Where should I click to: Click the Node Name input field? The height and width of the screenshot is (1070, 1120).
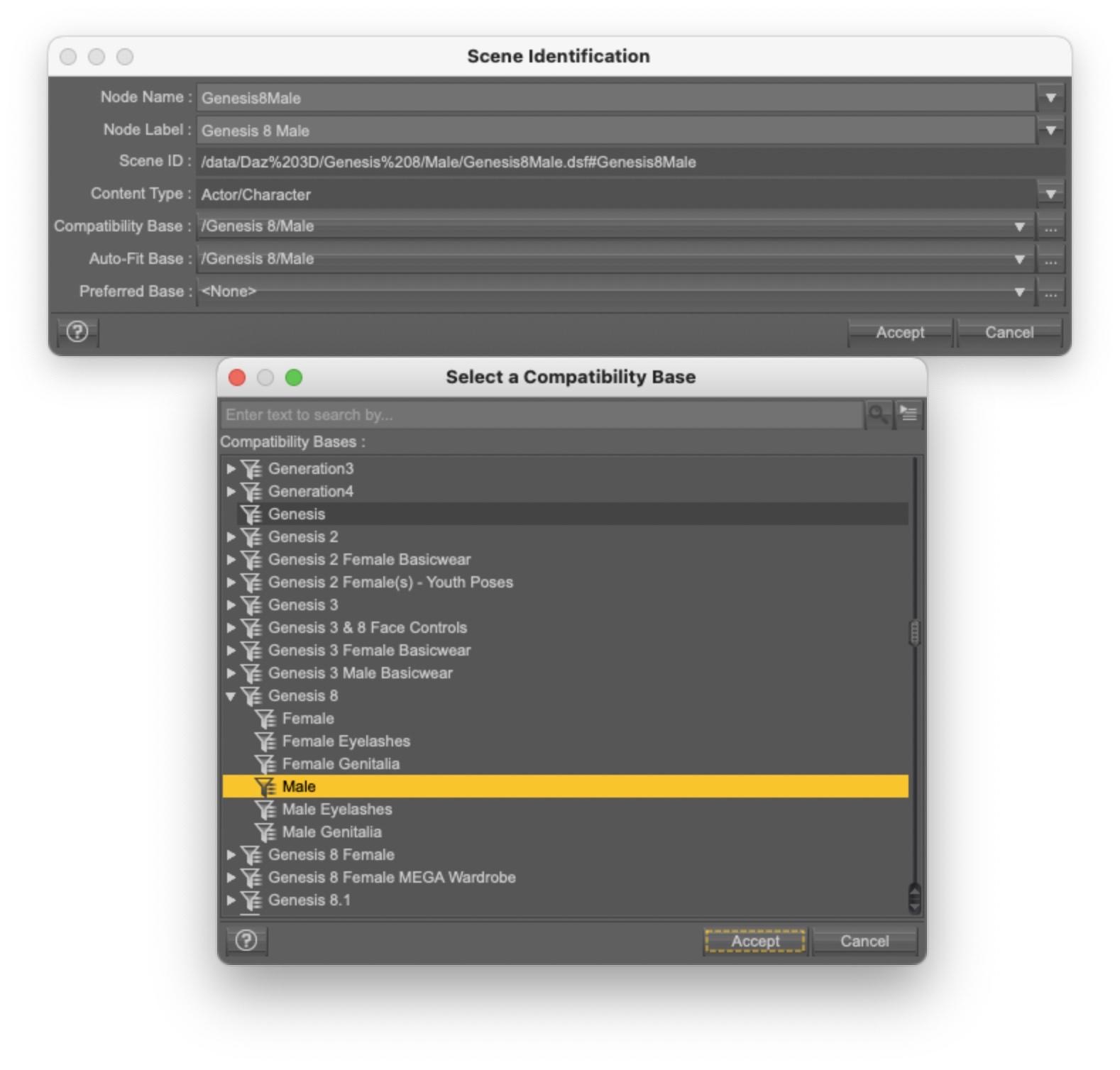pos(615,98)
